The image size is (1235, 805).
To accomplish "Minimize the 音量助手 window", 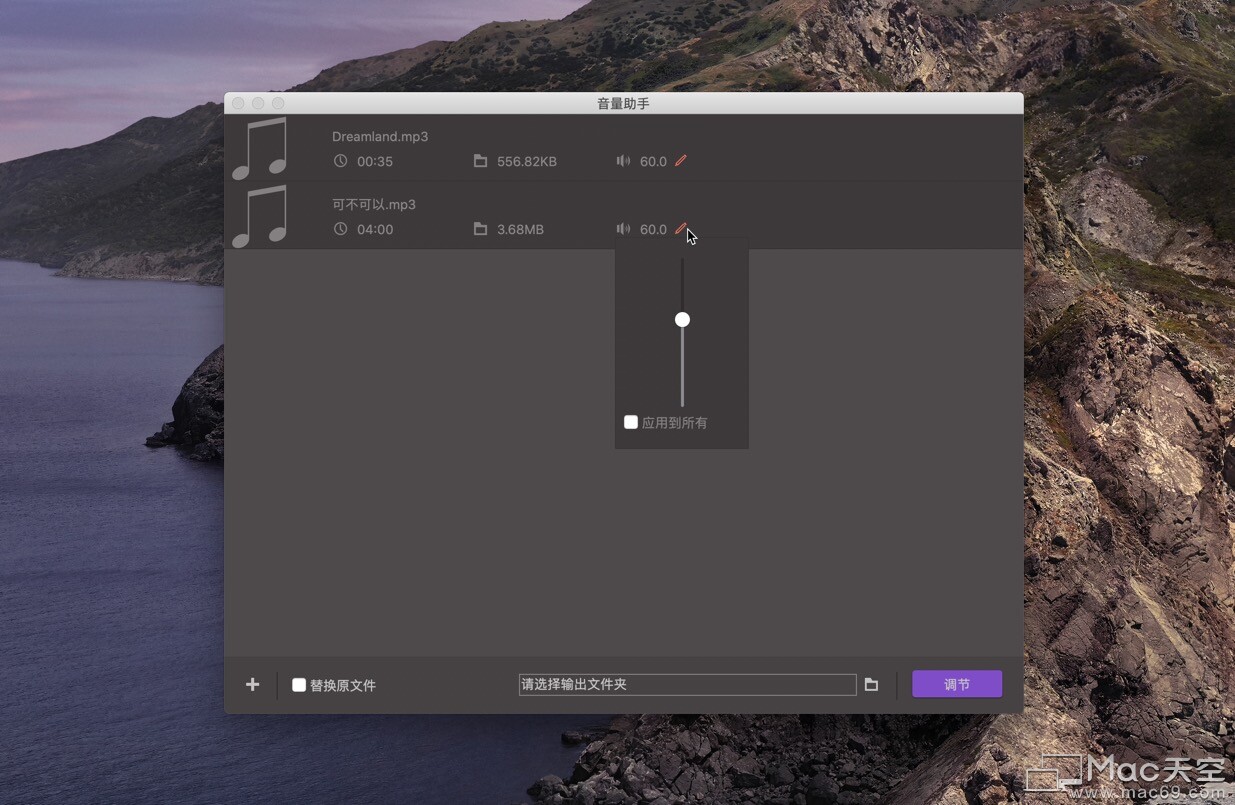I will (258, 104).
